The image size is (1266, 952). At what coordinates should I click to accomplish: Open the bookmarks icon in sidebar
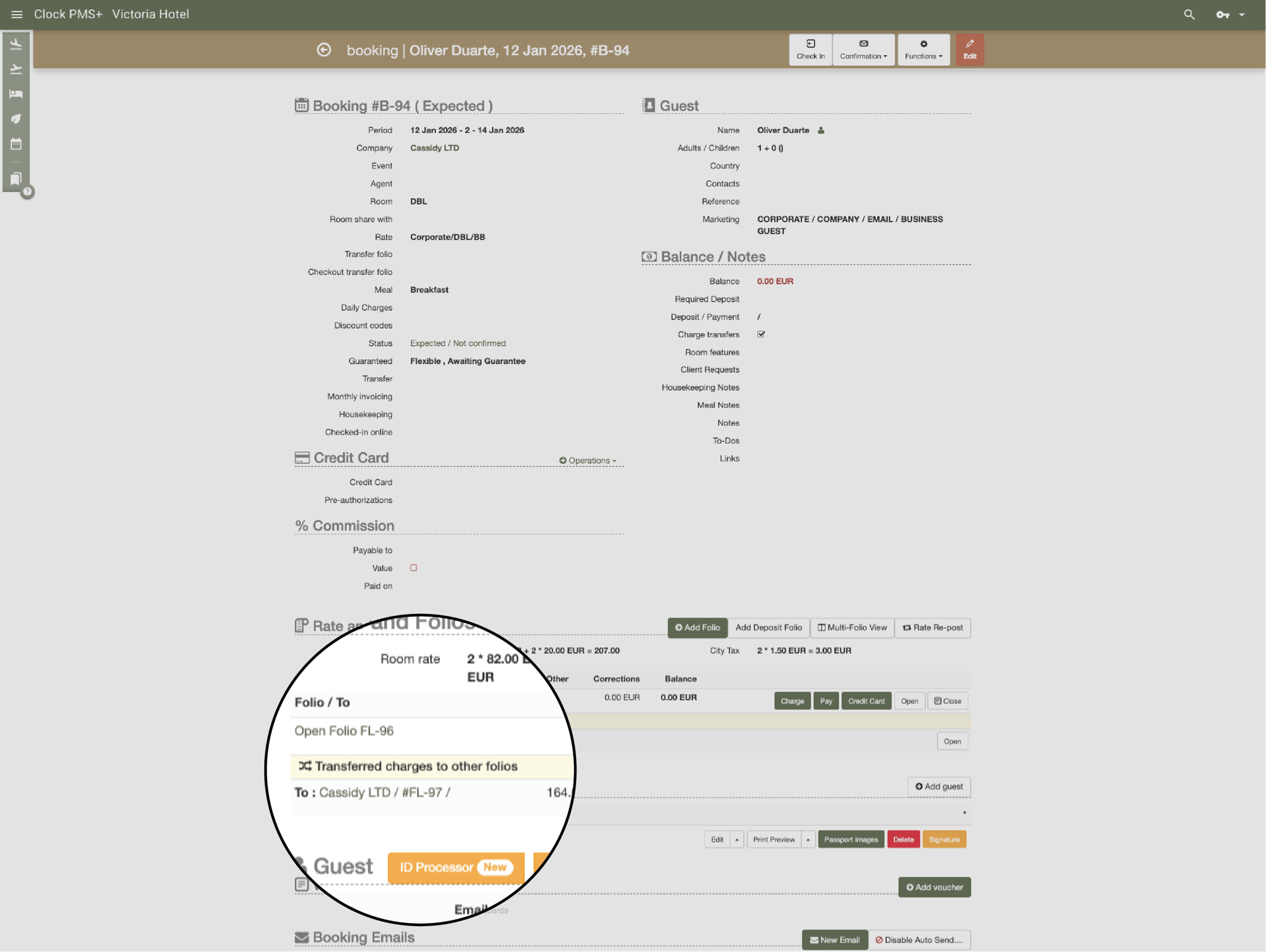click(16, 179)
